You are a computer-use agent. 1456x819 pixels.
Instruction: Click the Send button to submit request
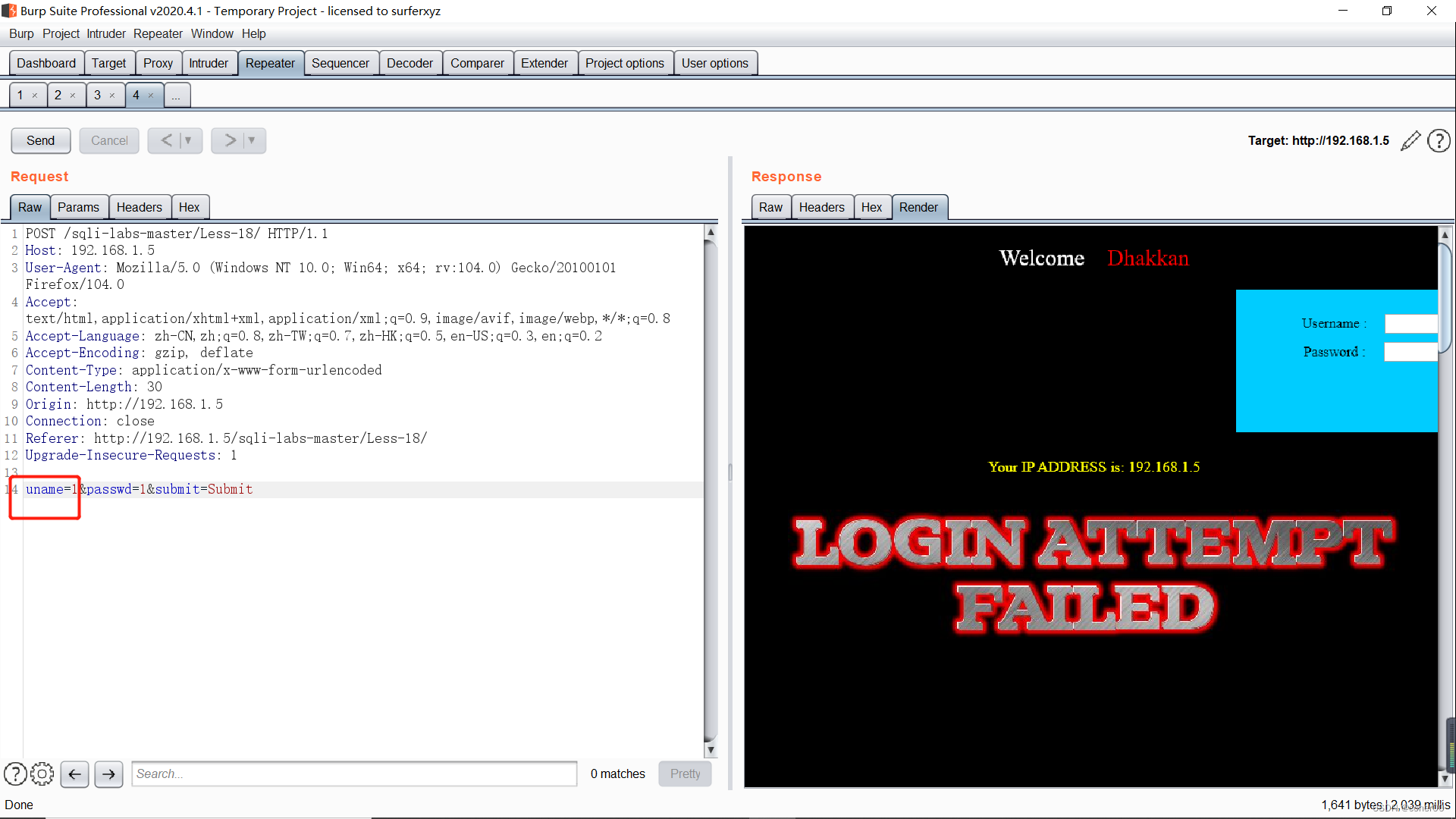pos(40,139)
